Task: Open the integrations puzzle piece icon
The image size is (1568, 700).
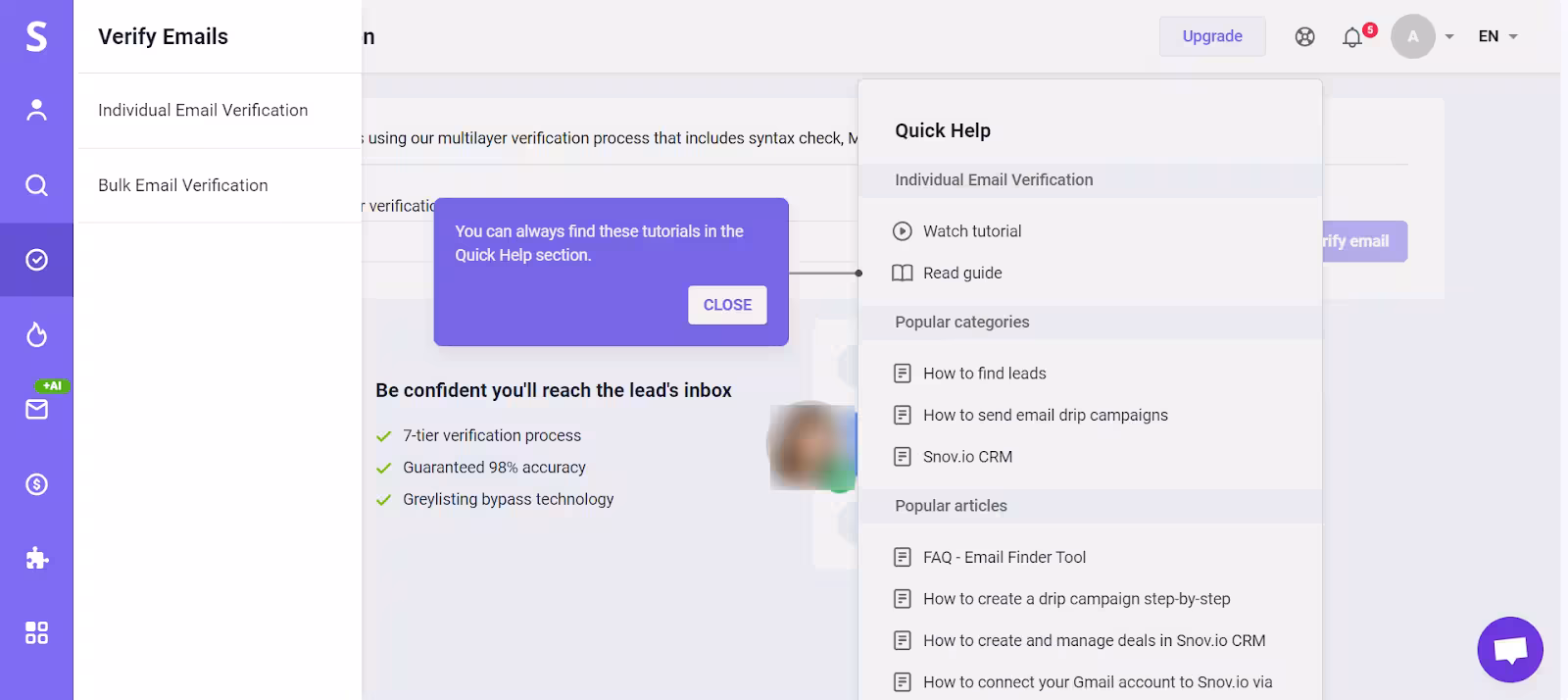Action: tap(36, 559)
